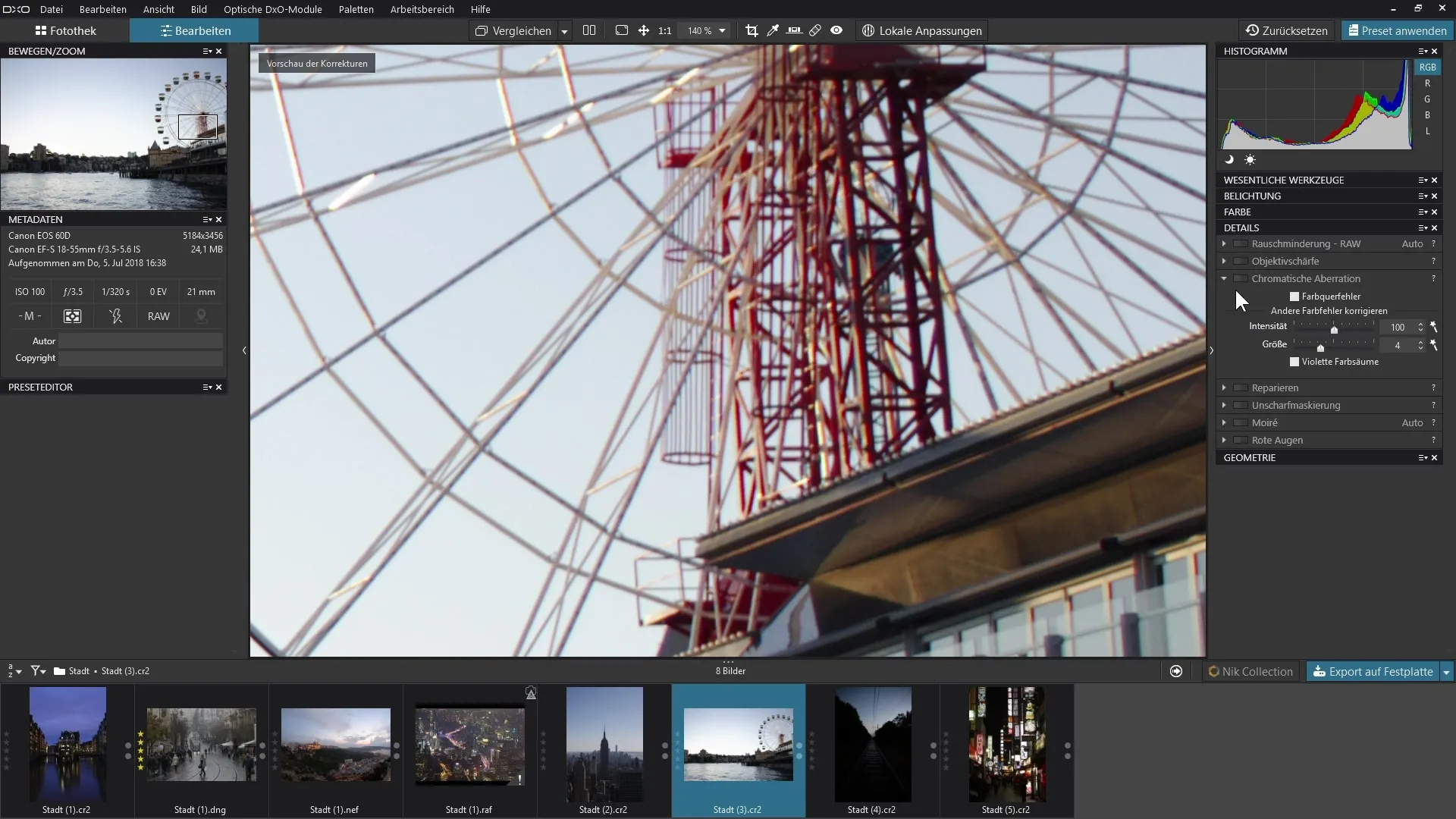
Task: Click the Preset anwenden button
Action: coord(1395,31)
